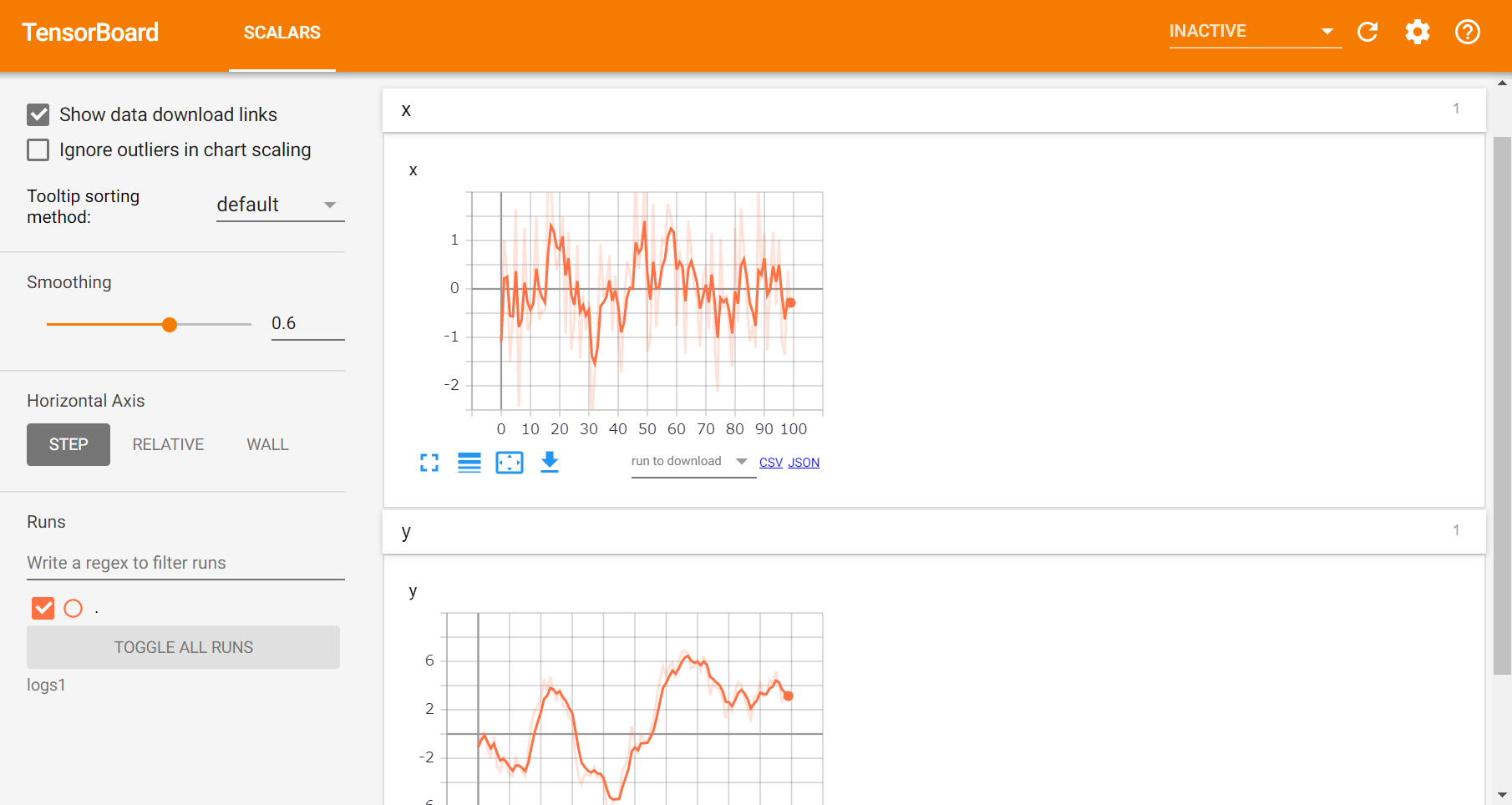
Task: Open the help icon
Action: point(1467,32)
